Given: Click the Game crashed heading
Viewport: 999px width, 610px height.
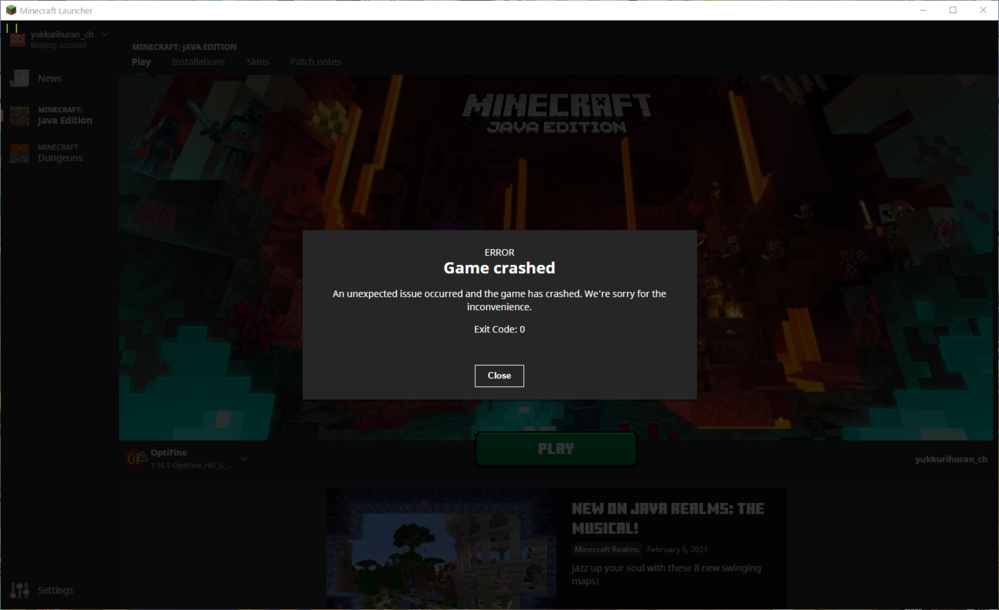Looking at the screenshot, I should click(499, 268).
